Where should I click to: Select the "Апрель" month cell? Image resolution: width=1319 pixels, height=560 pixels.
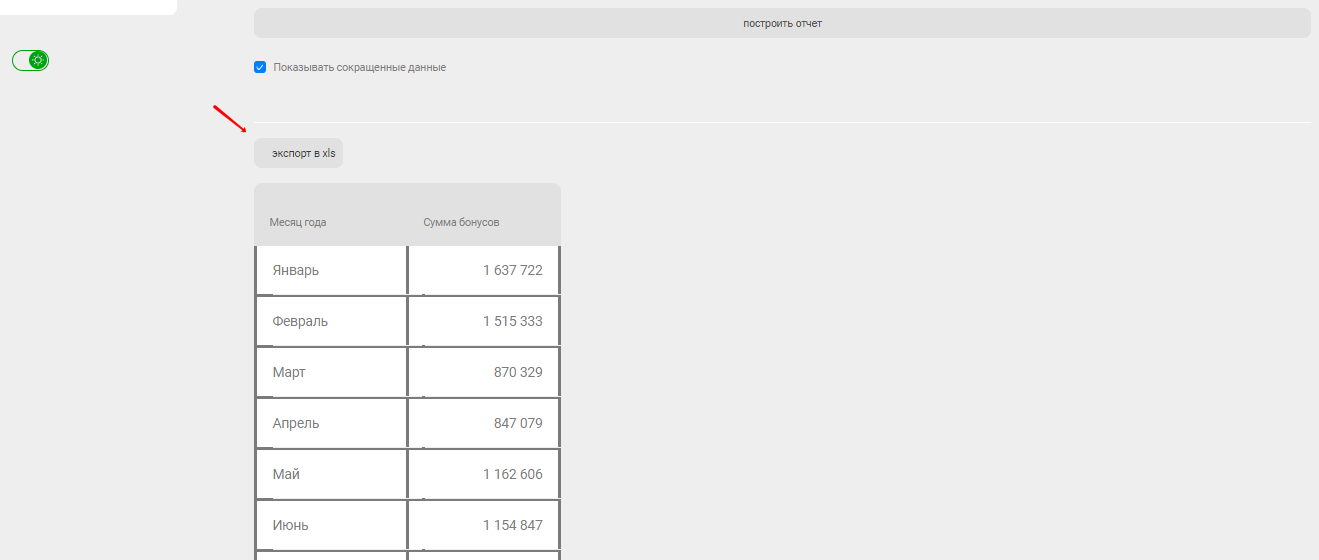(x=331, y=423)
